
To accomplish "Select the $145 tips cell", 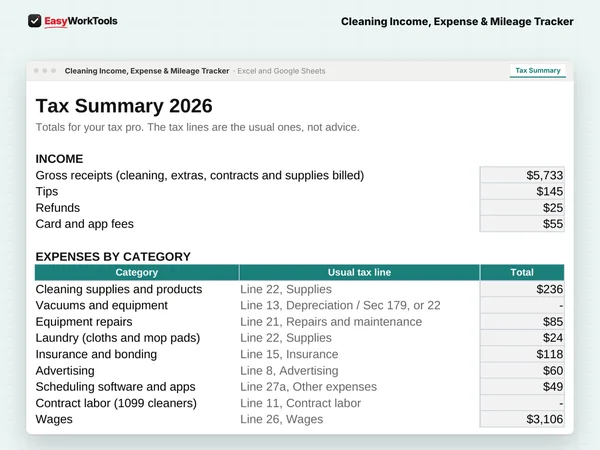I will tap(522, 191).
